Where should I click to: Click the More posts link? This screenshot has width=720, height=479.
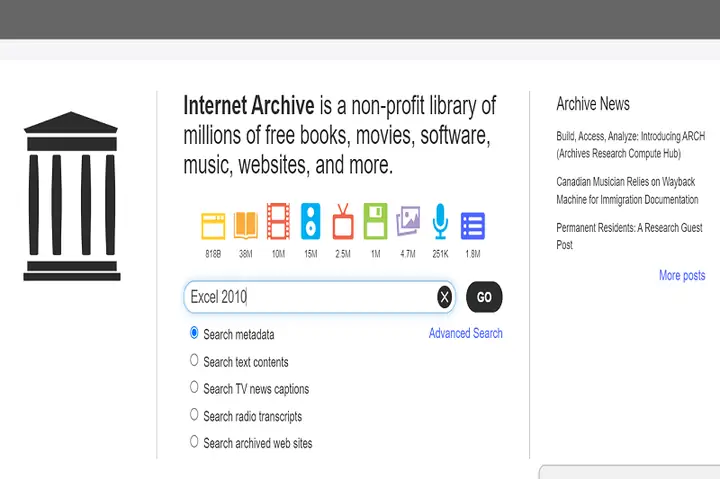click(x=682, y=276)
